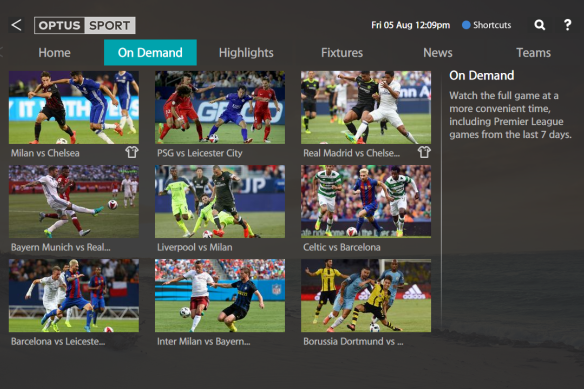The image size is (584, 389).
Task: Open the Bayern Munich vs Real match title
Action: coord(61,247)
